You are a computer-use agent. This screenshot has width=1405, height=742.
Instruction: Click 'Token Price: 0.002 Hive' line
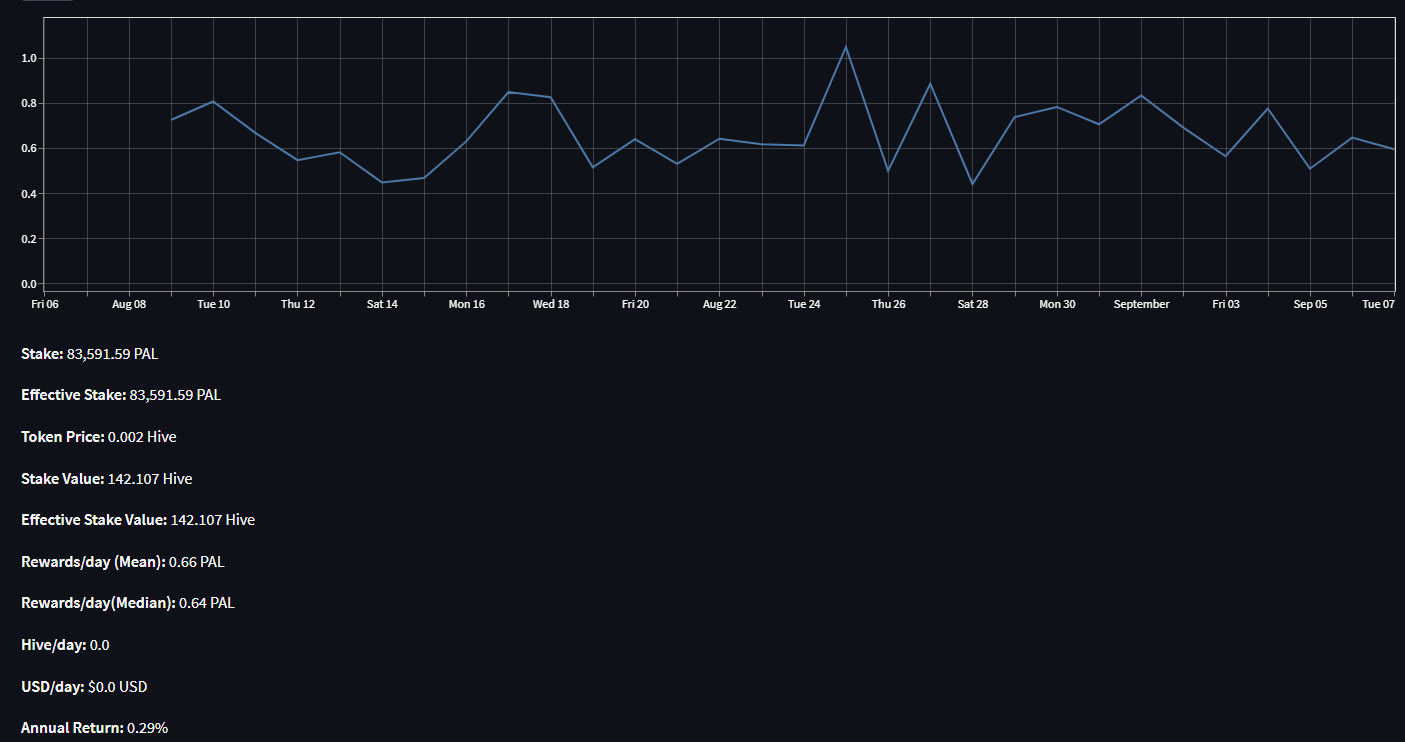point(99,437)
